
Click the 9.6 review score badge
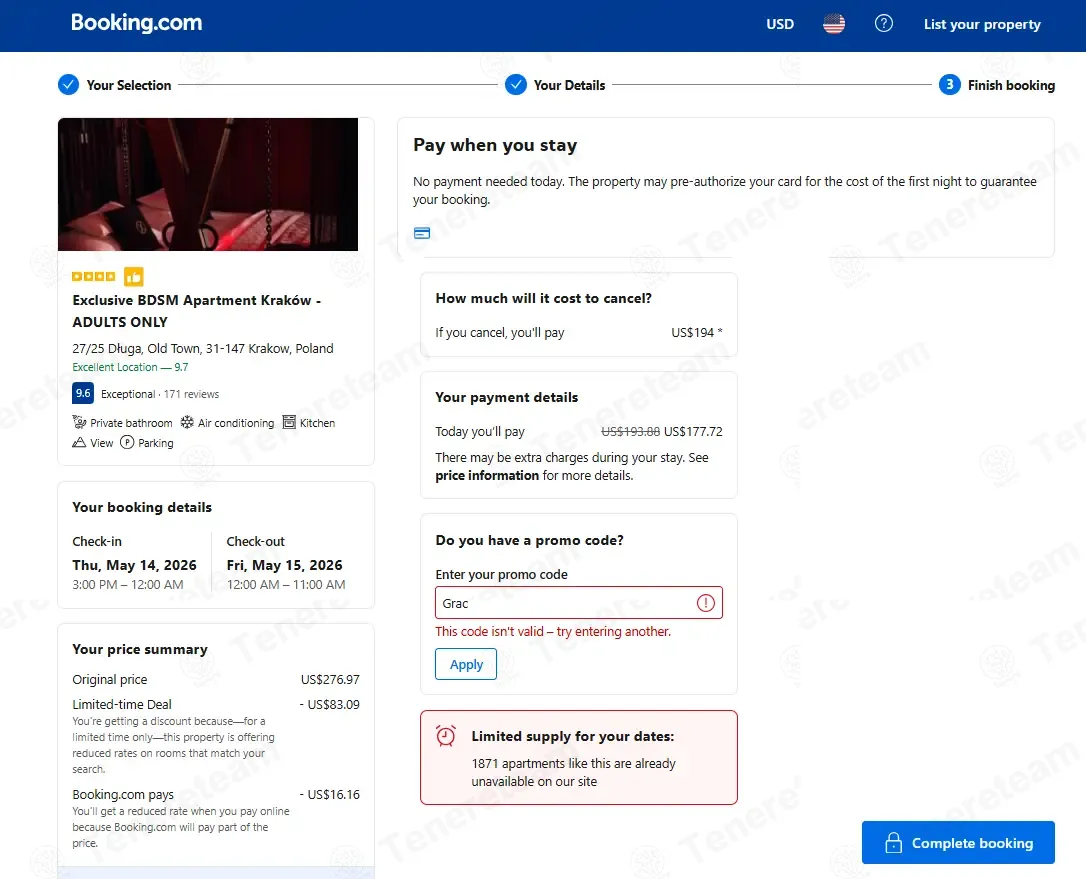click(x=83, y=393)
